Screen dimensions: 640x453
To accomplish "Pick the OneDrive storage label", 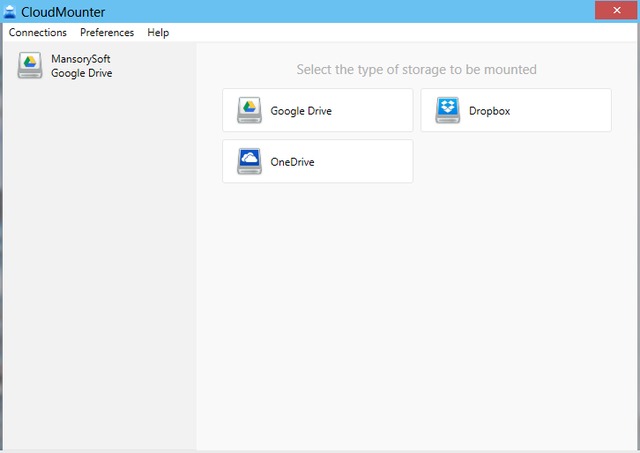I will point(292,162).
